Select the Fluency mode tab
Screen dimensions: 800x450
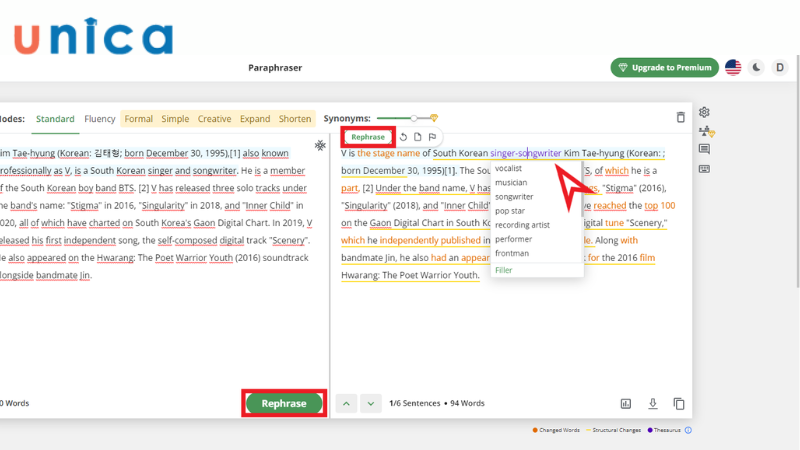pyautogui.click(x=99, y=119)
